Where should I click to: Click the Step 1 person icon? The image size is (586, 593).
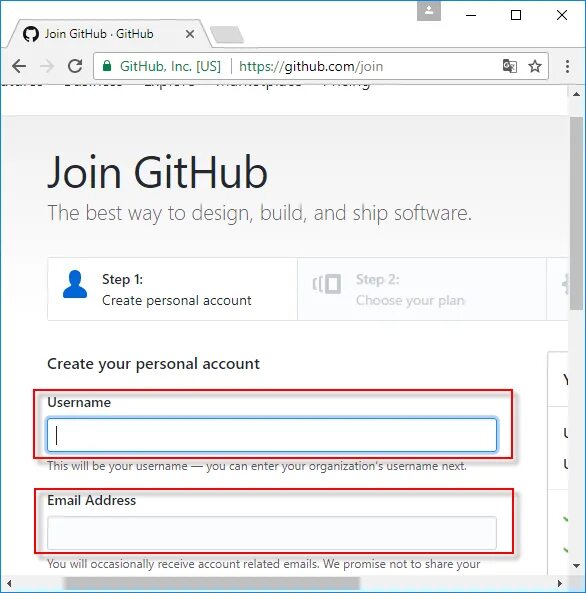pyautogui.click(x=75, y=284)
